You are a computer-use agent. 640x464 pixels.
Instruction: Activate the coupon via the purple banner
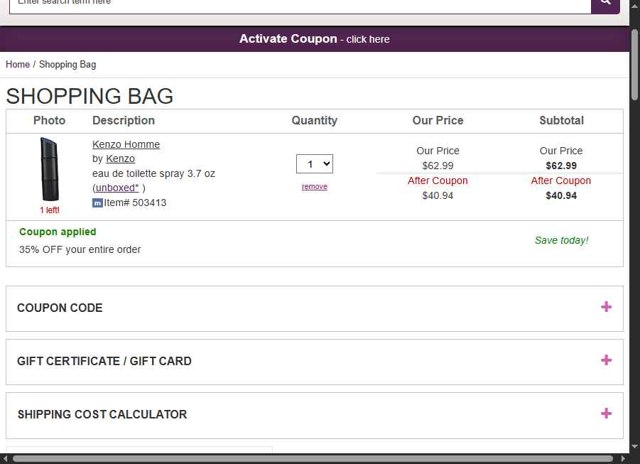(314, 39)
